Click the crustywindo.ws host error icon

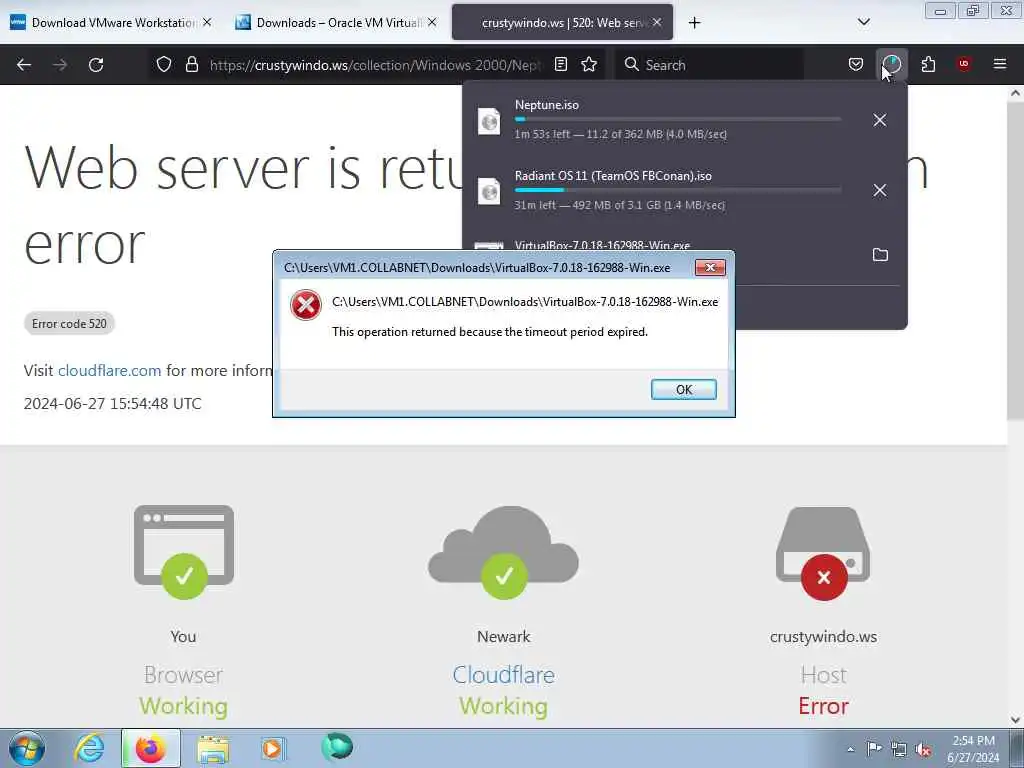(823, 554)
